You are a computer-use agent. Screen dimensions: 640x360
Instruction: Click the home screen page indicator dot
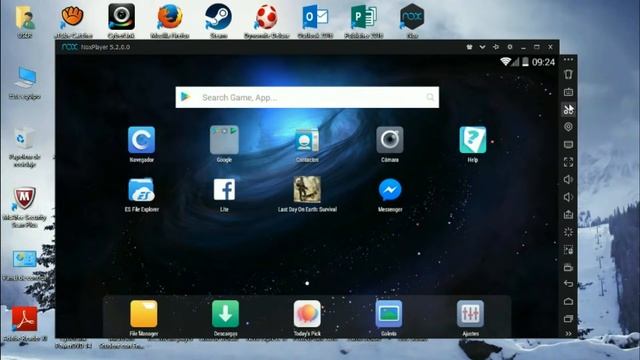[307, 283]
